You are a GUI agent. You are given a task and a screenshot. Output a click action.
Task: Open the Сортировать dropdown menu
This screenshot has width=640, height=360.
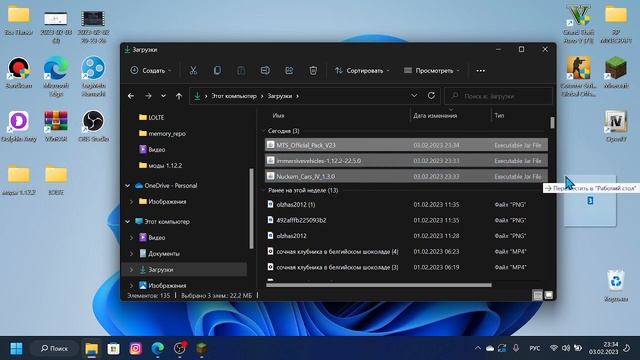click(x=362, y=71)
